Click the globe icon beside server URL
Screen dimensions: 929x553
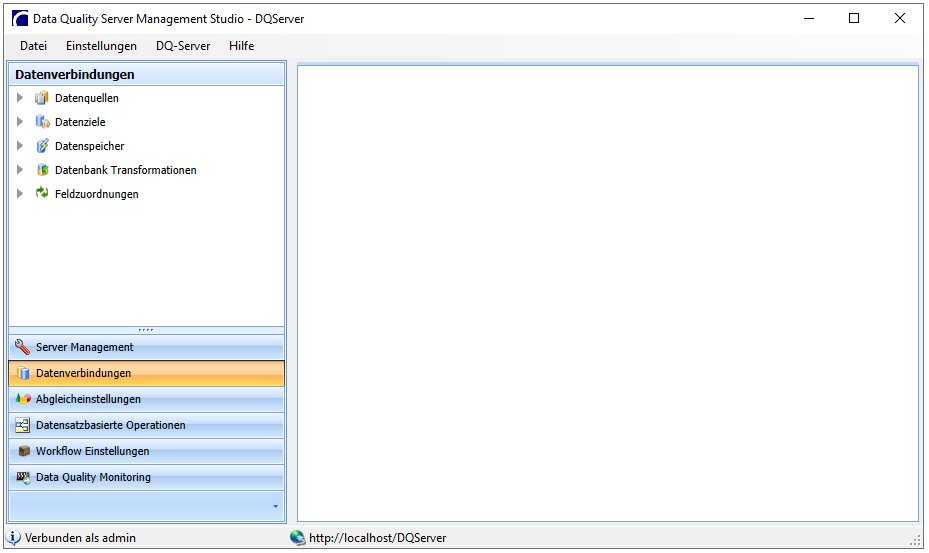[297, 538]
